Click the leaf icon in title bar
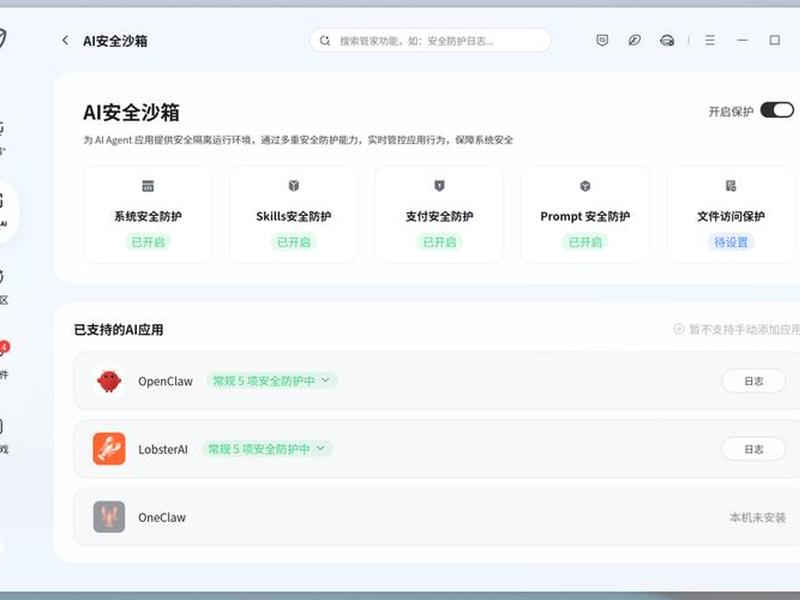This screenshot has height=600, width=800. tap(634, 40)
